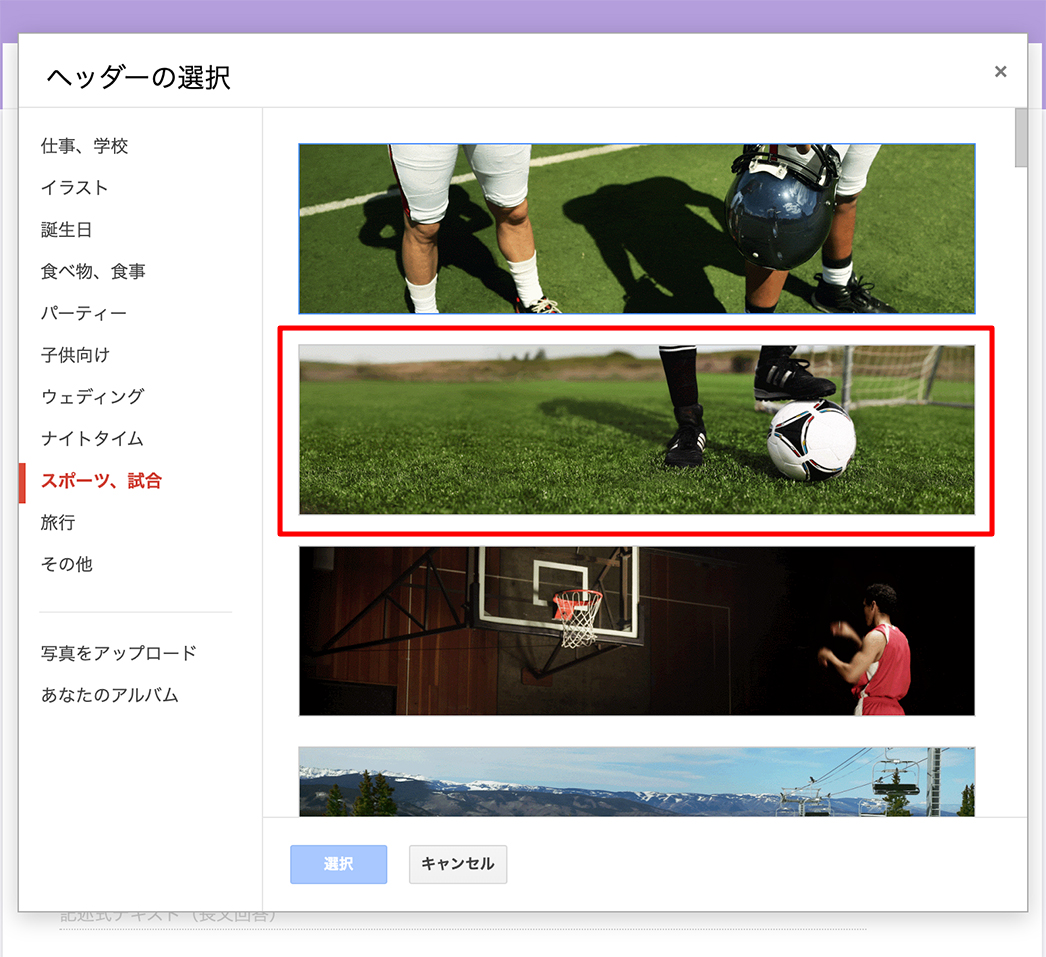Image resolution: width=1046 pixels, height=957 pixels.
Task: Open the ナイトタイム category
Action: point(92,439)
